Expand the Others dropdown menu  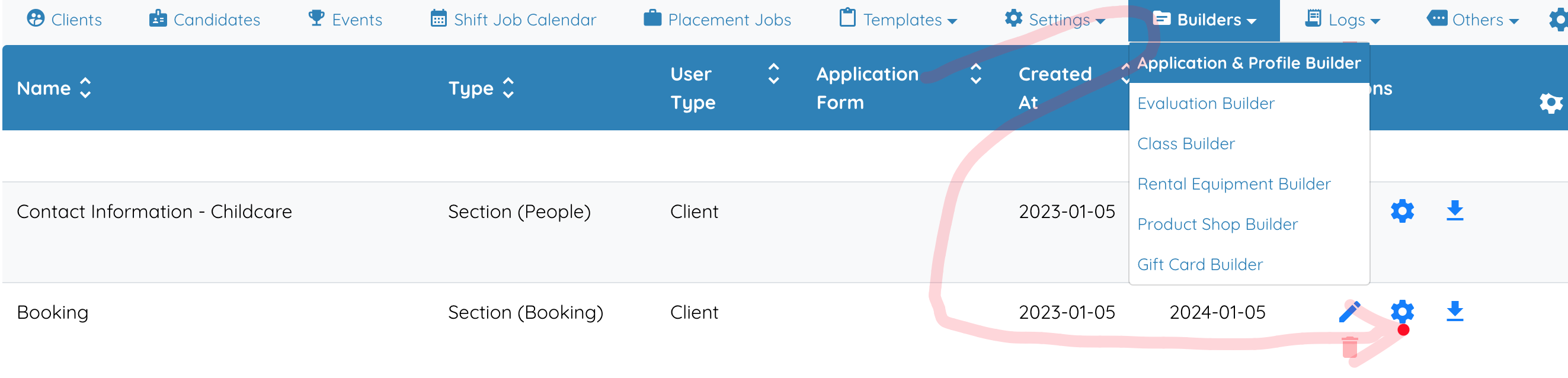pos(1473,20)
